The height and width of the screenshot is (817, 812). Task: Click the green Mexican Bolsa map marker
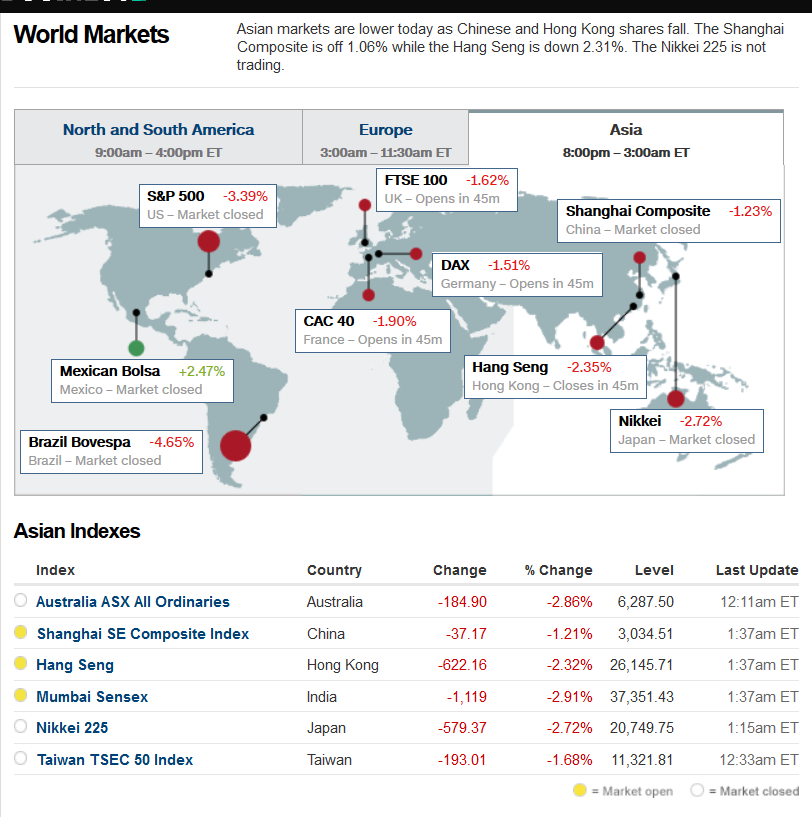pyautogui.click(x=136, y=348)
